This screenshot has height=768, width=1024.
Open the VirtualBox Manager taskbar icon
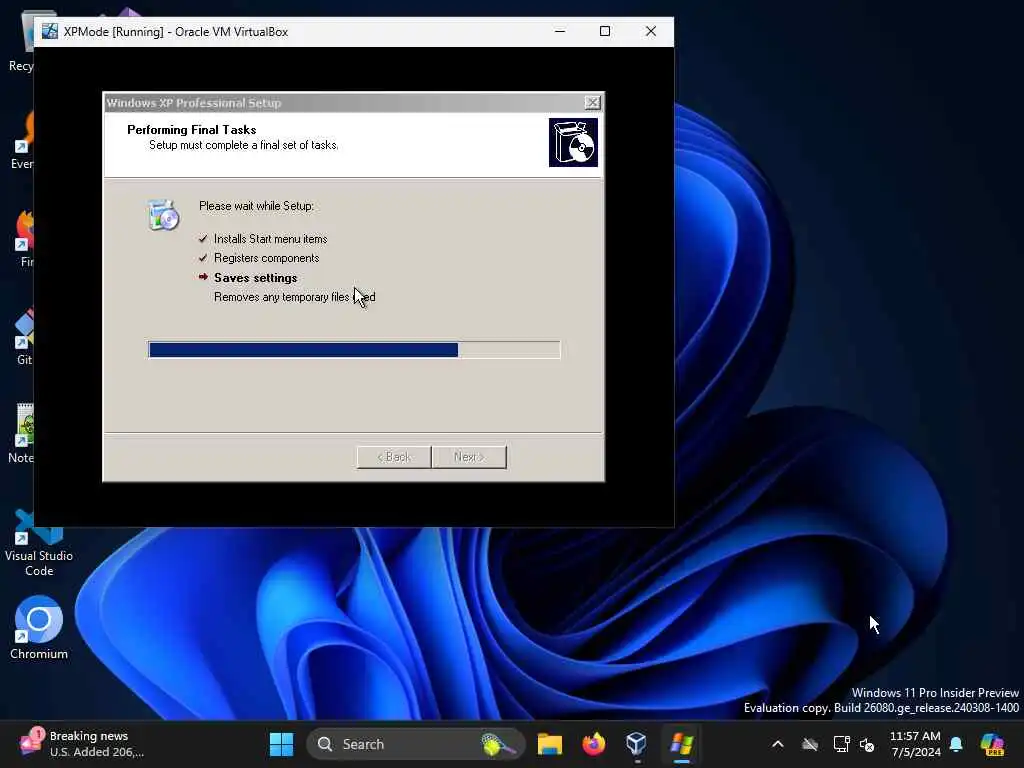point(637,744)
